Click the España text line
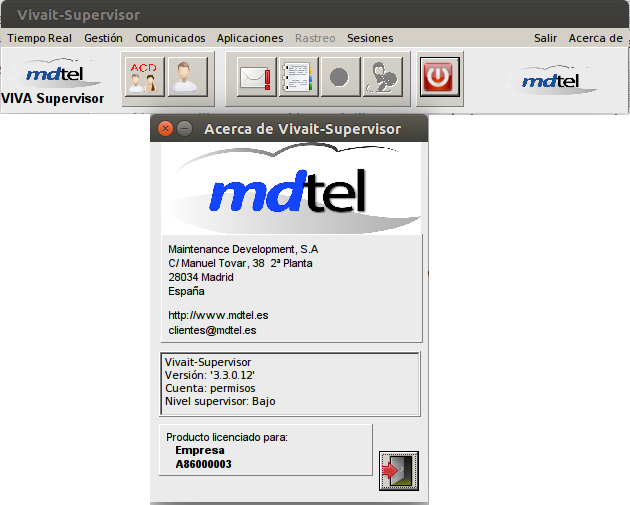The image size is (630, 505). point(186,291)
